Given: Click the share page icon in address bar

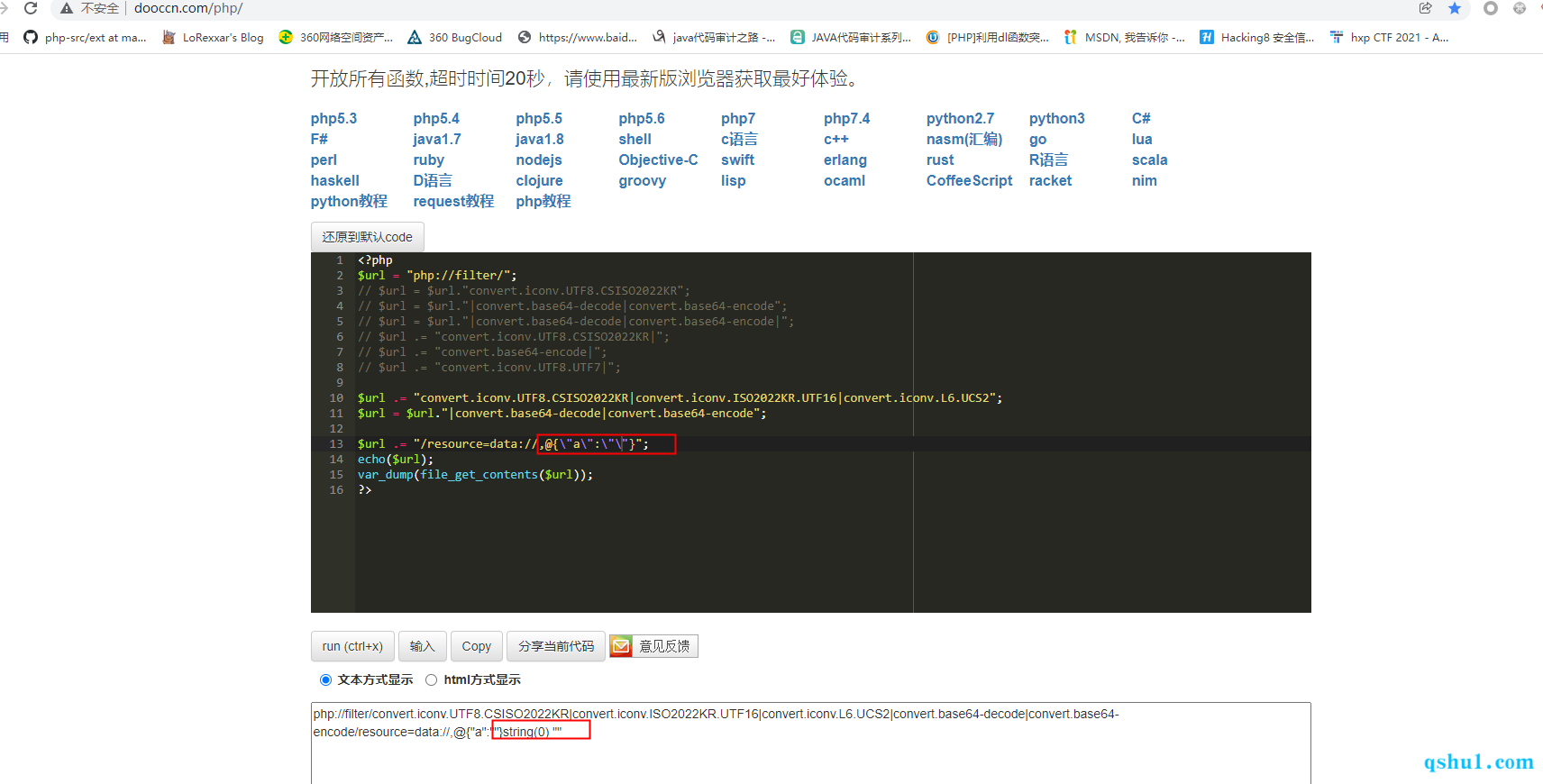Looking at the screenshot, I should (1425, 8).
